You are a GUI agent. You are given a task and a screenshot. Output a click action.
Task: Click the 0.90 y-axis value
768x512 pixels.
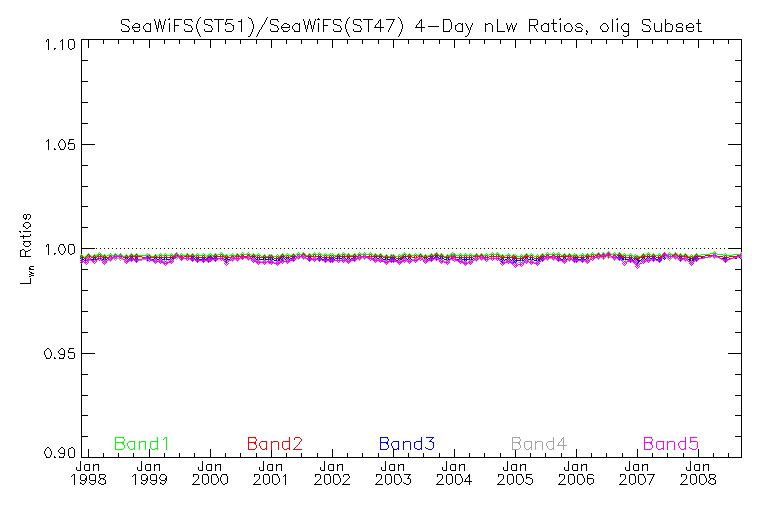coord(60,452)
